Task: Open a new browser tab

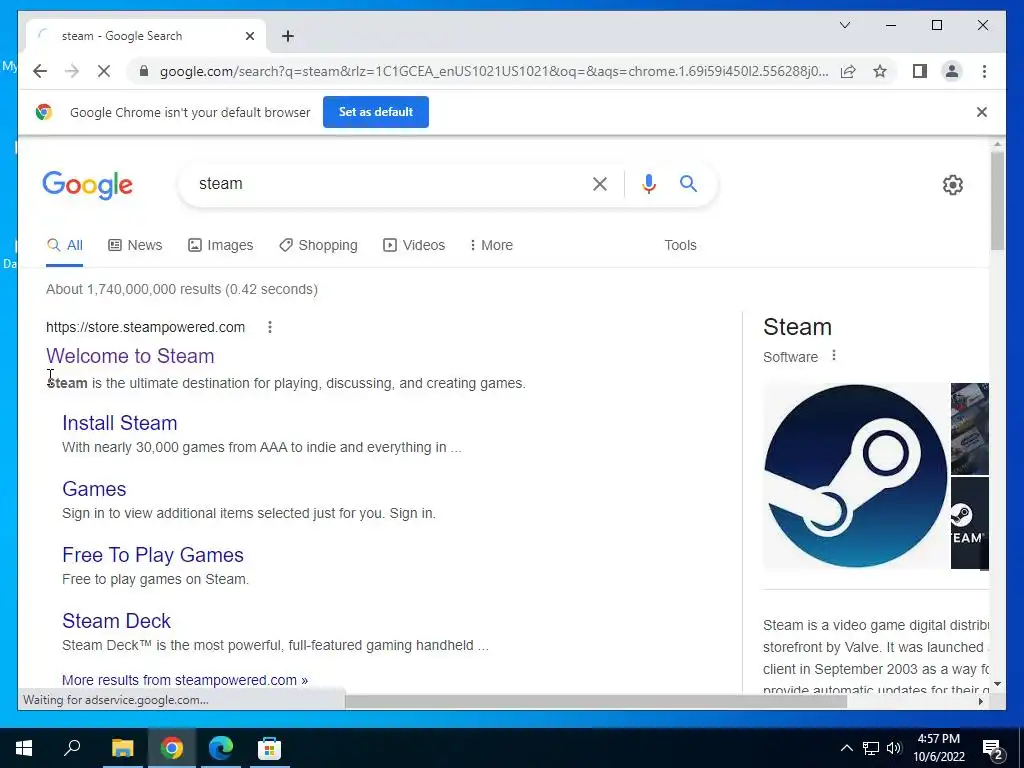Action: click(x=288, y=36)
